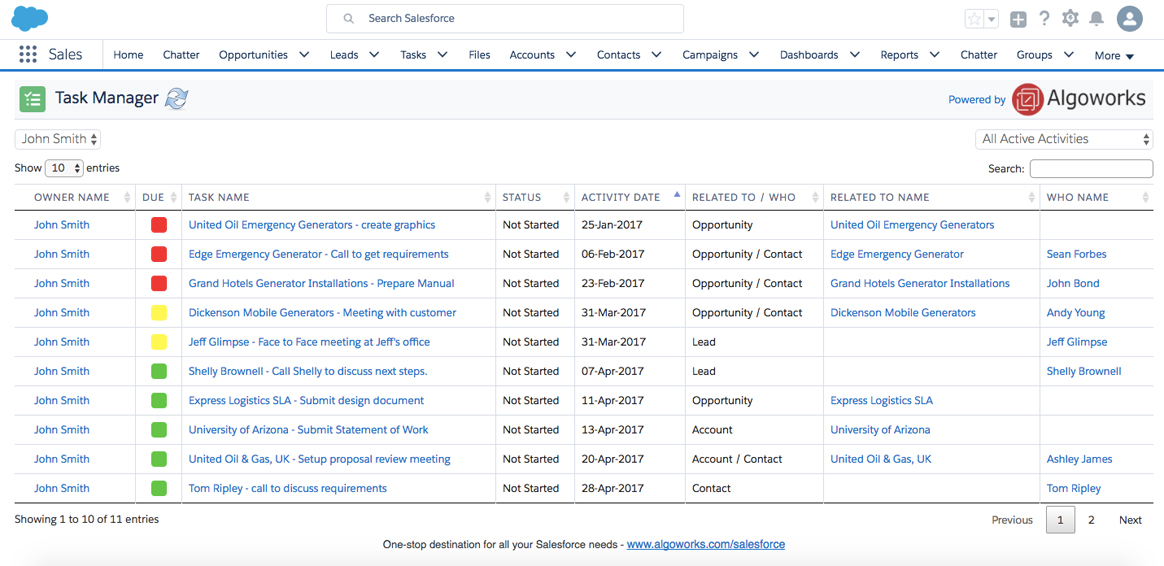1164x566 pixels.
Task: Open the More navigation menu
Action: click(1114, 56)
